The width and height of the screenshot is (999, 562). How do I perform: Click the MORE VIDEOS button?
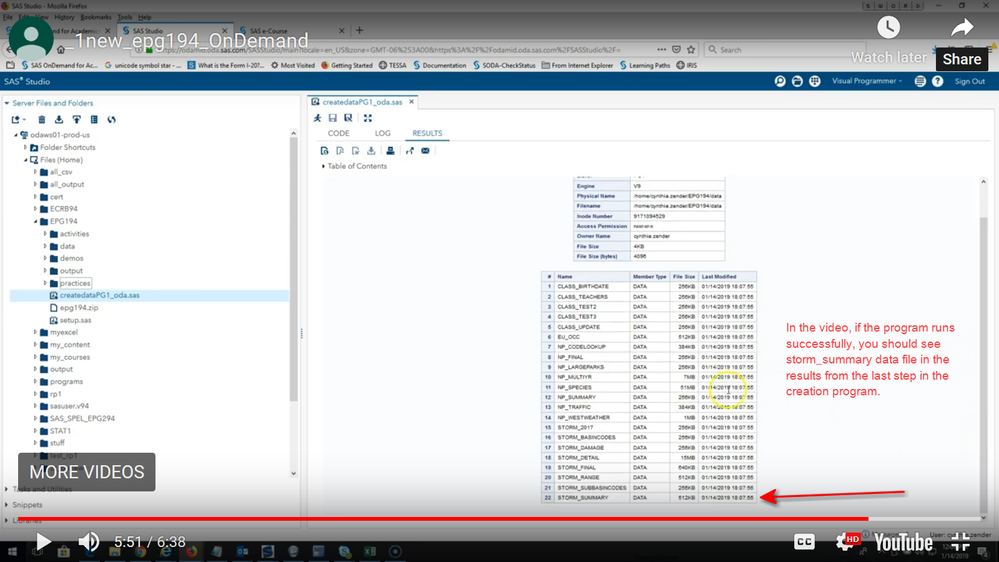tap(87, 472)
